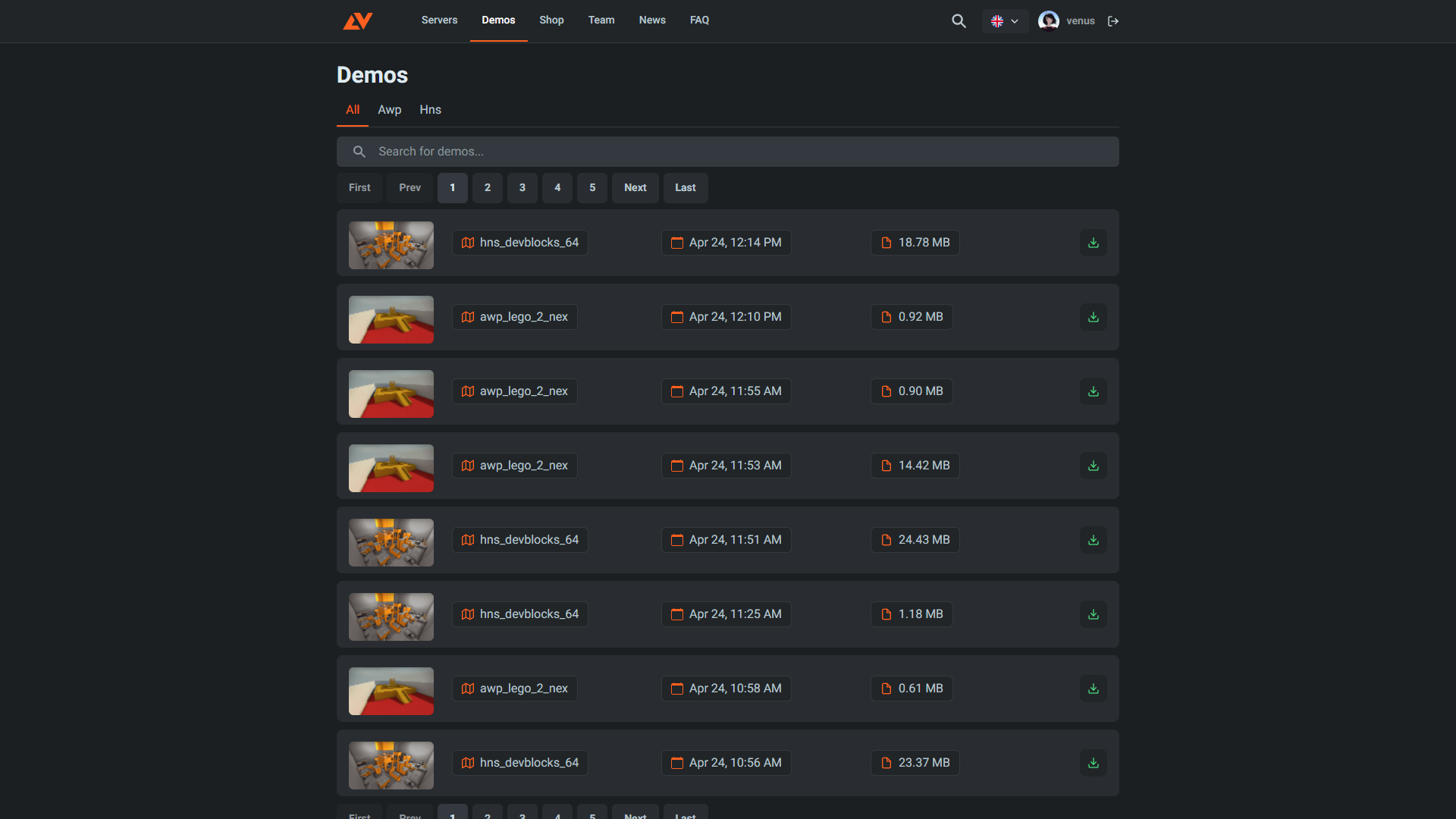Screen dimensions: 1456x819
Task: Click the logout icon next to venus
Action: pos(1114,21)
